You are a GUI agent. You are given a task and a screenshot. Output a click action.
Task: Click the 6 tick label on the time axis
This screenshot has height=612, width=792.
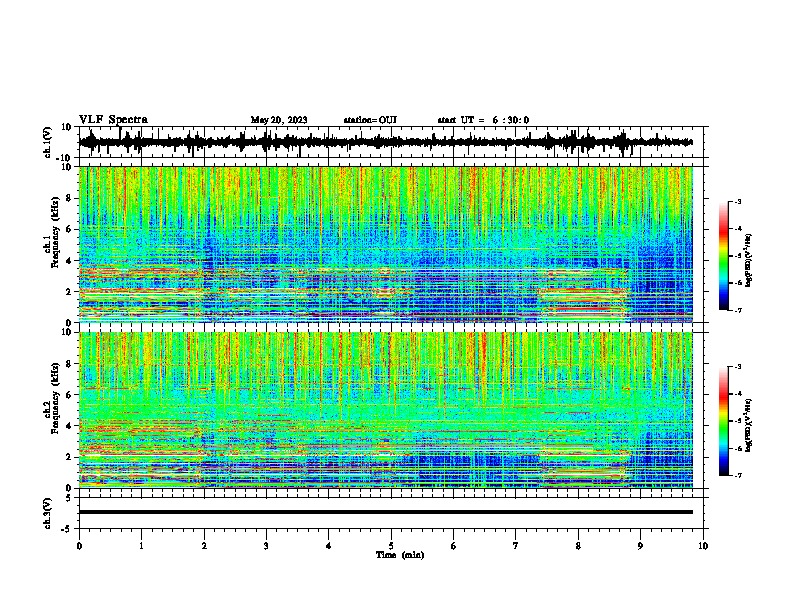click(454, 546)
